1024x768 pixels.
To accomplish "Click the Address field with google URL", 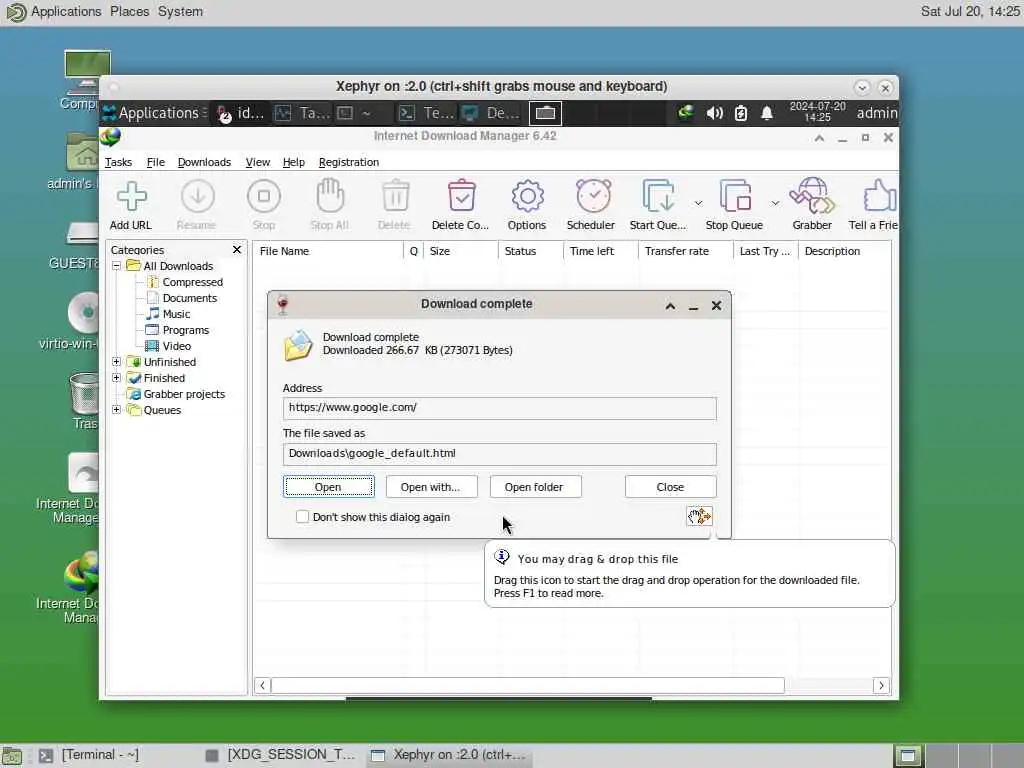I will (x=500, y=408).
